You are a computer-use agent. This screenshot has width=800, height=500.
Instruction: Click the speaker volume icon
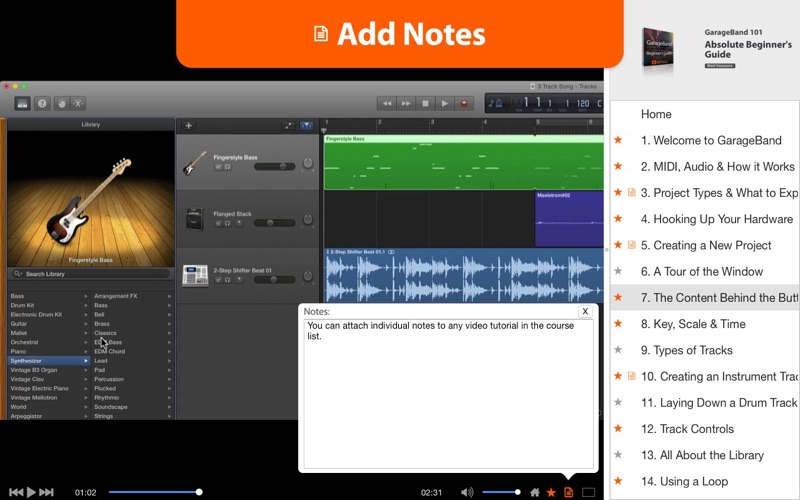pyautogui.click(x=466, y=492)
